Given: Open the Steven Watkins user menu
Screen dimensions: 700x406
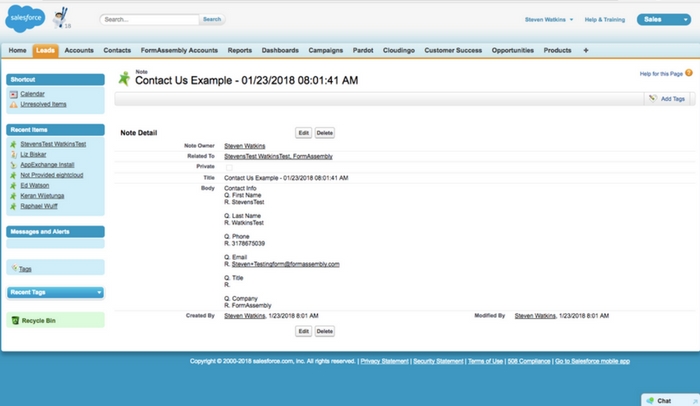Looking at the screenshot, I should 549,20.
